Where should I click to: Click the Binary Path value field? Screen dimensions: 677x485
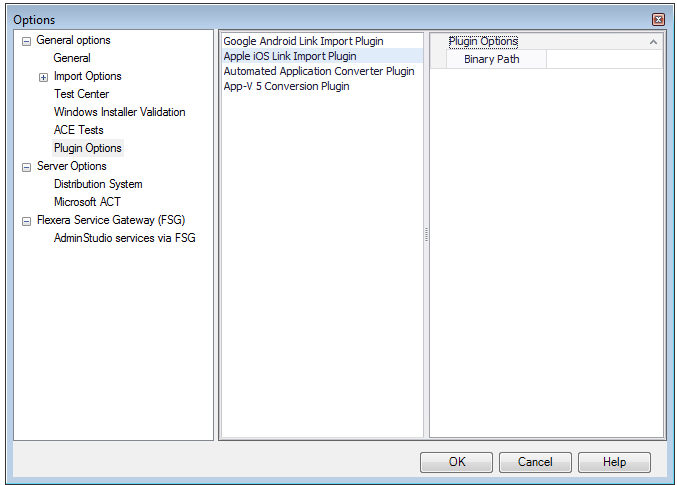604,60
